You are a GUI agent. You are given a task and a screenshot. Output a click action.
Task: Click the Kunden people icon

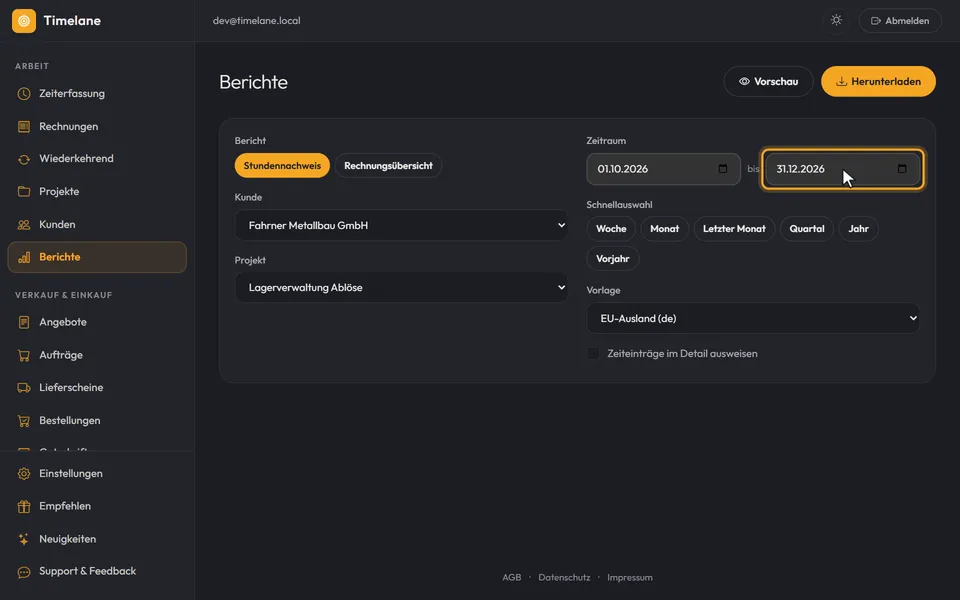coord(24,225)
